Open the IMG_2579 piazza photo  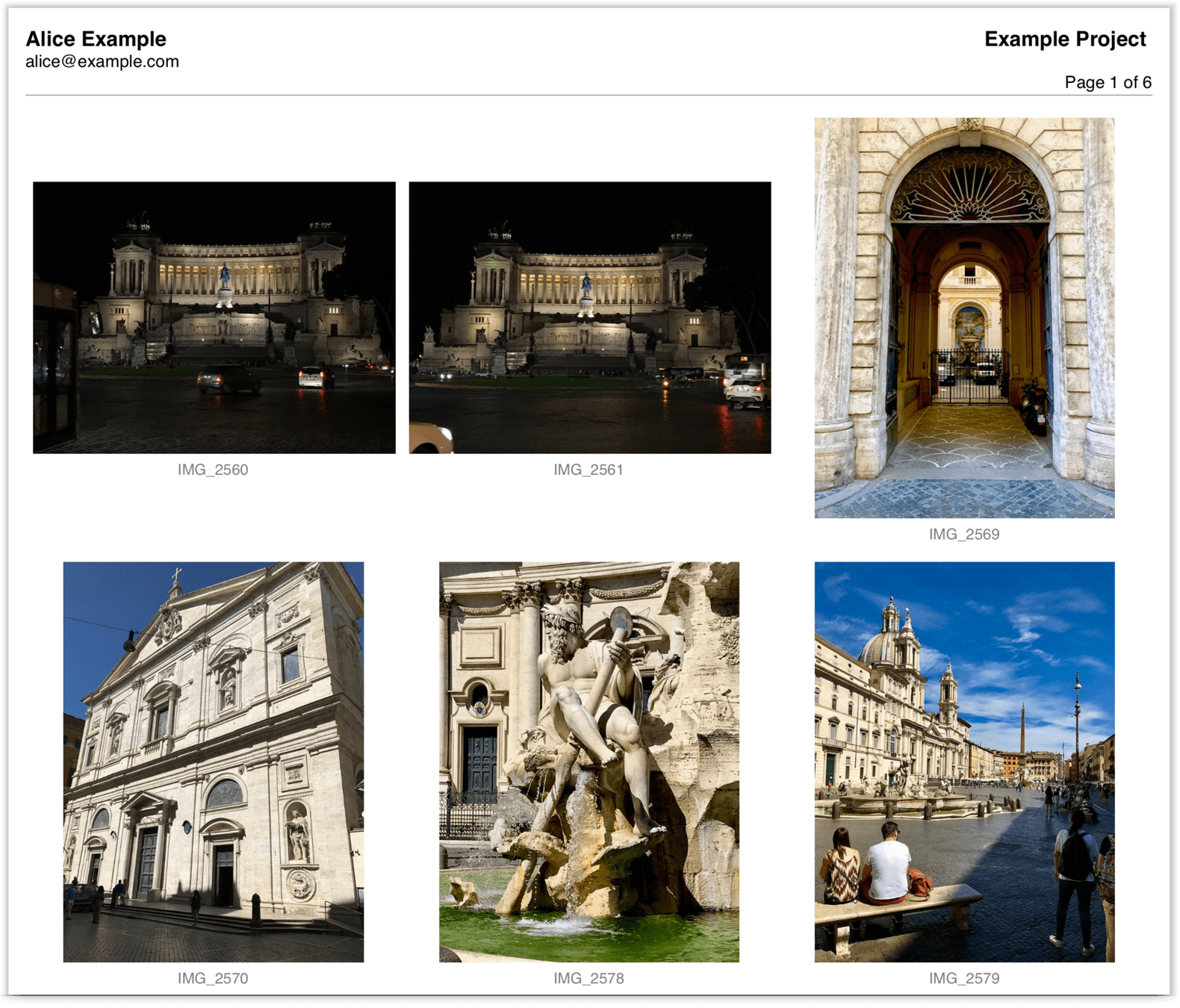(x=964, y=762)
